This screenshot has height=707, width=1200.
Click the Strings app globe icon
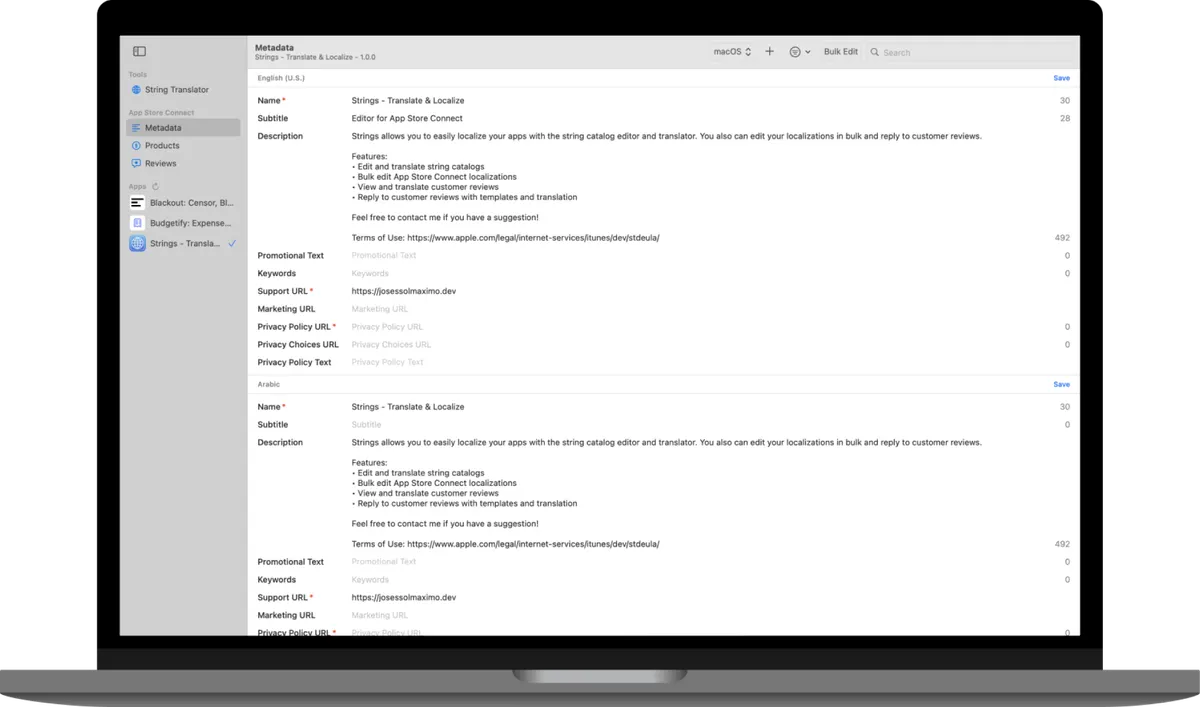pos(137,243)
